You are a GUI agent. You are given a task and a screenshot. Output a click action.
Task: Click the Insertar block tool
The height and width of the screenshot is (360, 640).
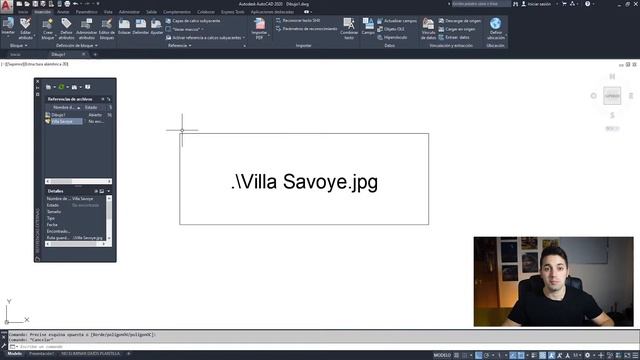tap(8, 27)
